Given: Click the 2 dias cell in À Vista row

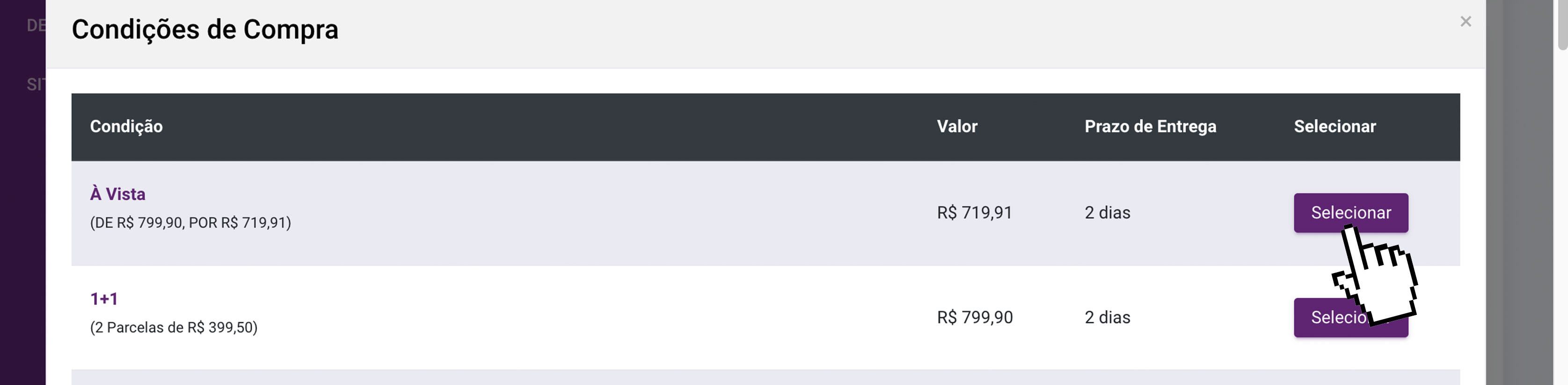Looking at the screenshot, I should (x=1107, y=213).
